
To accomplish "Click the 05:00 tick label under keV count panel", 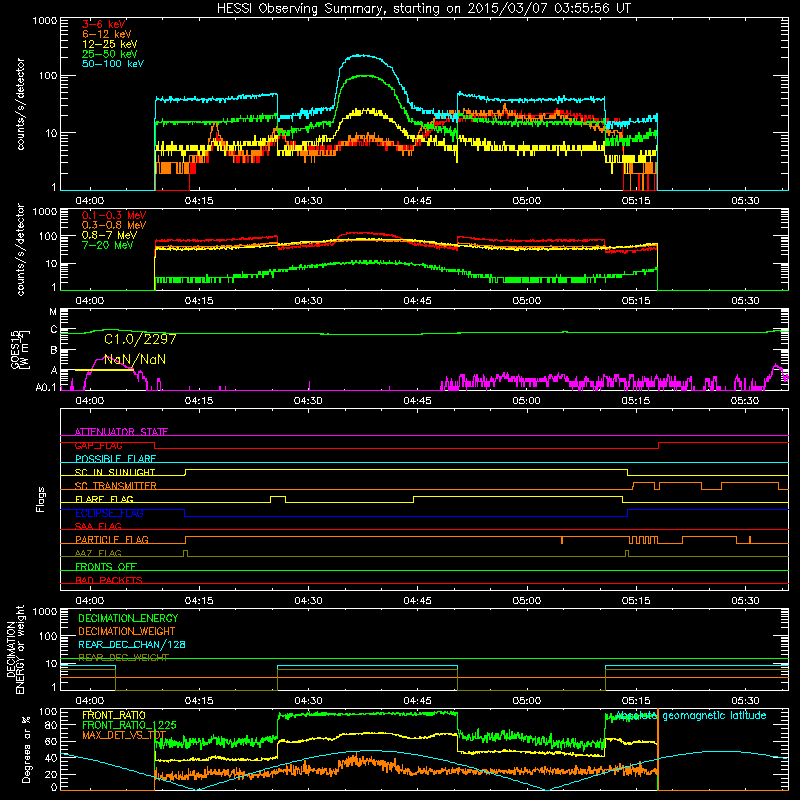I will 527,201.
